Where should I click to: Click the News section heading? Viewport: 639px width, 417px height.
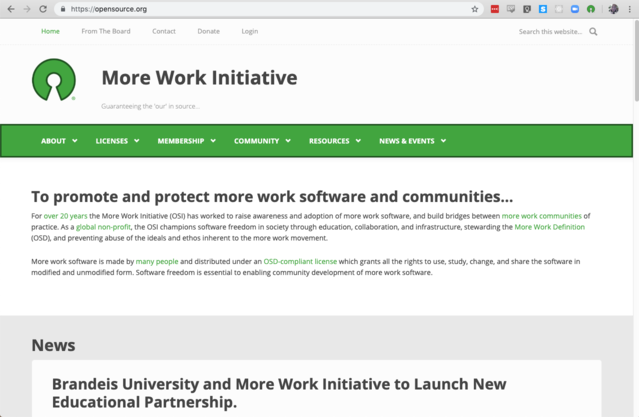point(53,345)
